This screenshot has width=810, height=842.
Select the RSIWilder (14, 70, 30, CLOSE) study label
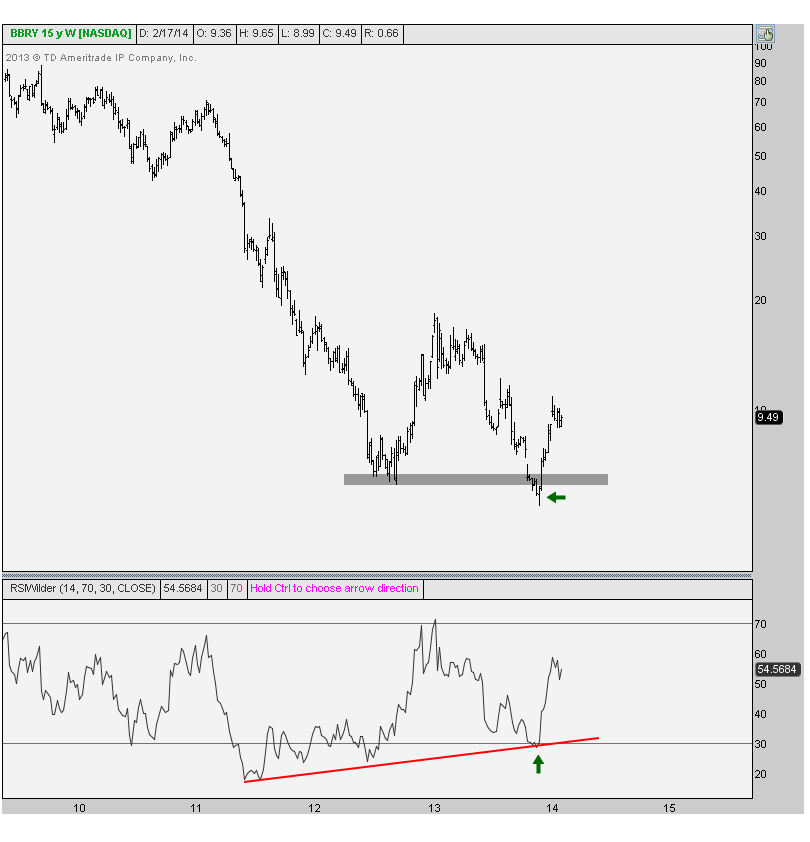pos(82,589)
